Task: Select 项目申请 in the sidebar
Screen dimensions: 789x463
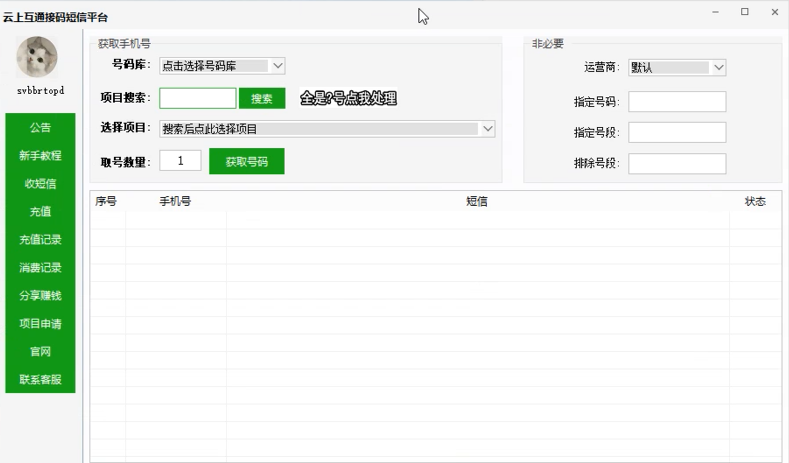Action: pyautogui.click(x=40, y=324)
